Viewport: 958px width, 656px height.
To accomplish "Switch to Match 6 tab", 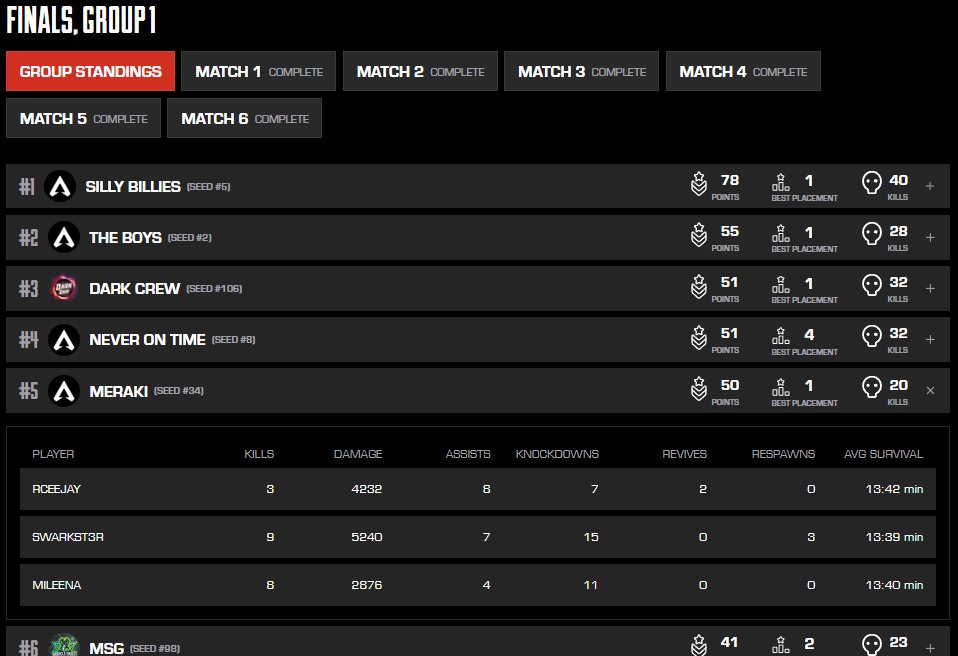I will coord(244,118).
